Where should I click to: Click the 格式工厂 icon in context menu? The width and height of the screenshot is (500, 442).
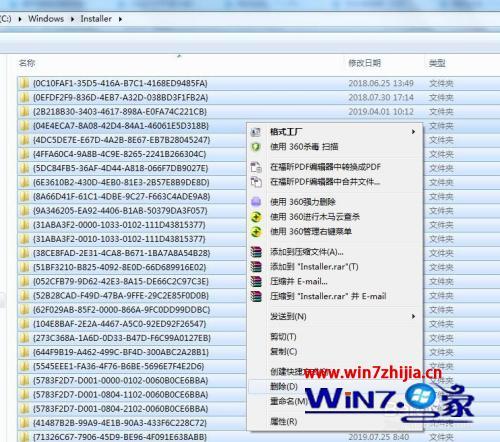tap(256, 132)
